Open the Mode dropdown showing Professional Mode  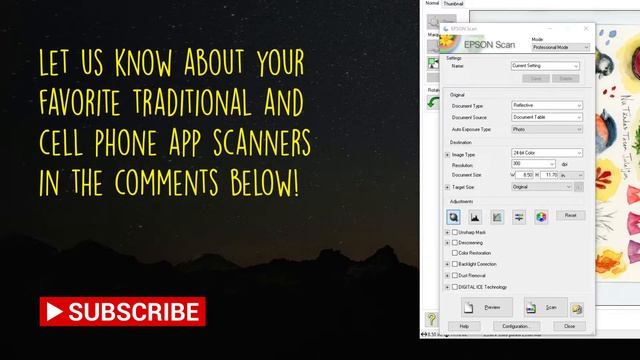click(560, 47)
